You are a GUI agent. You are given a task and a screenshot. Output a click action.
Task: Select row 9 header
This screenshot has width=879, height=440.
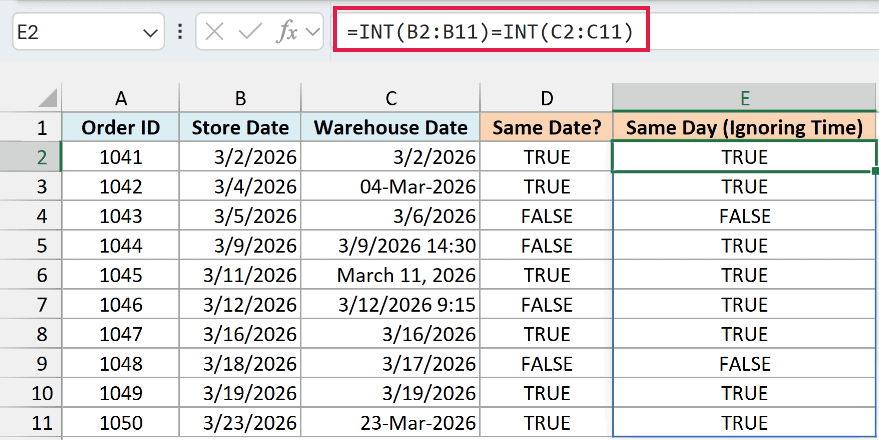(31, 364)
